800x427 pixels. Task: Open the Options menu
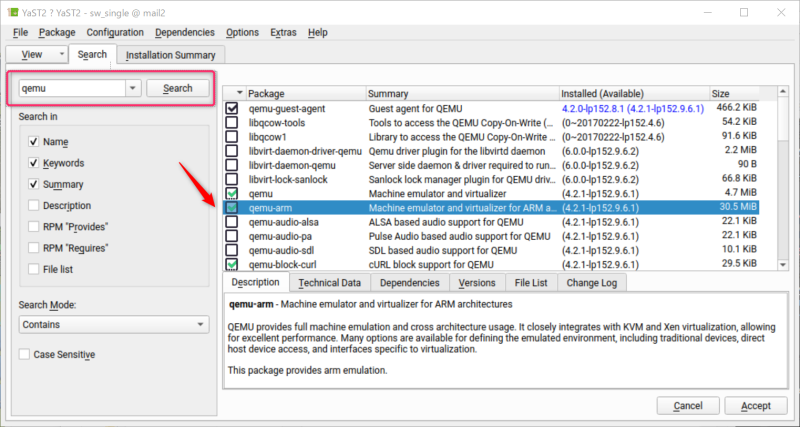click(x=242, y=32)
